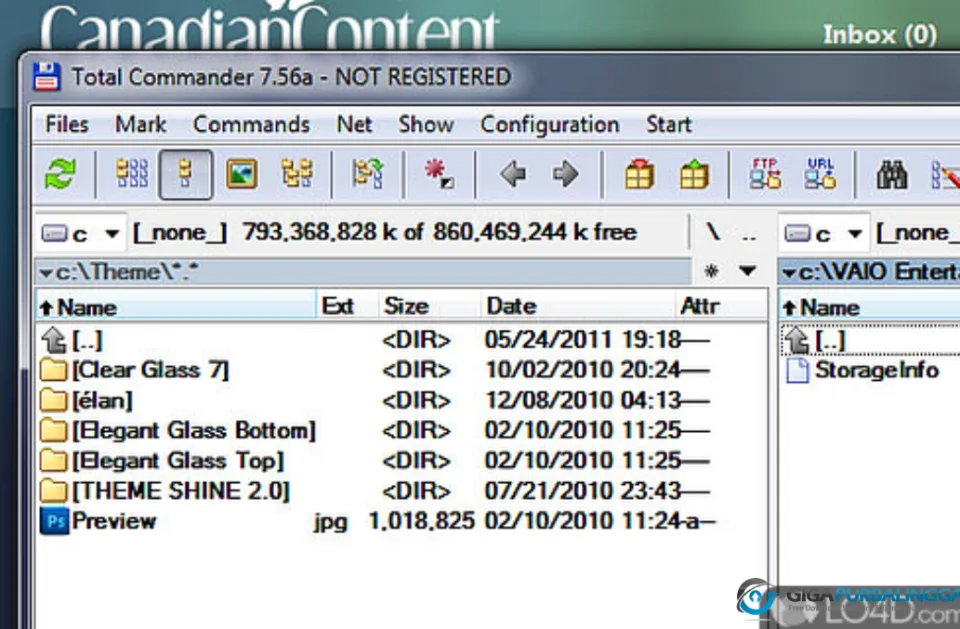960x629 pixels.
Task: Open FTP connection toolbar icon
Action: (765, 174)
